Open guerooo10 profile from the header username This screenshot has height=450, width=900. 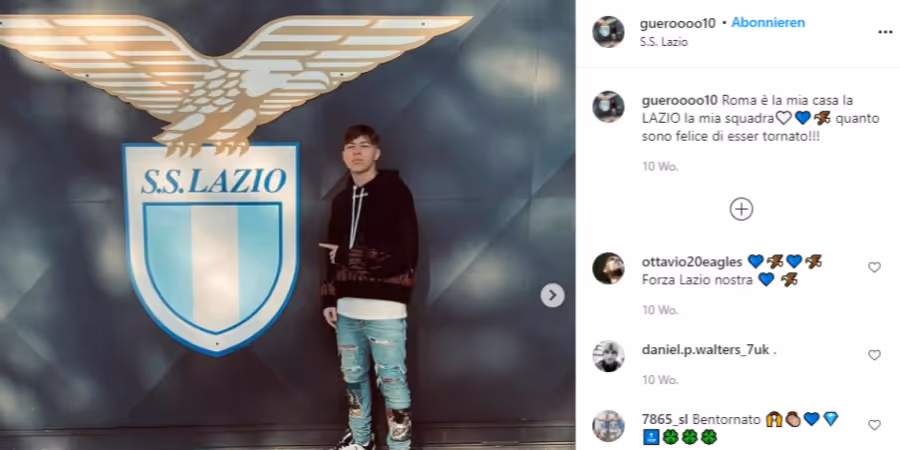coord(678,24)
